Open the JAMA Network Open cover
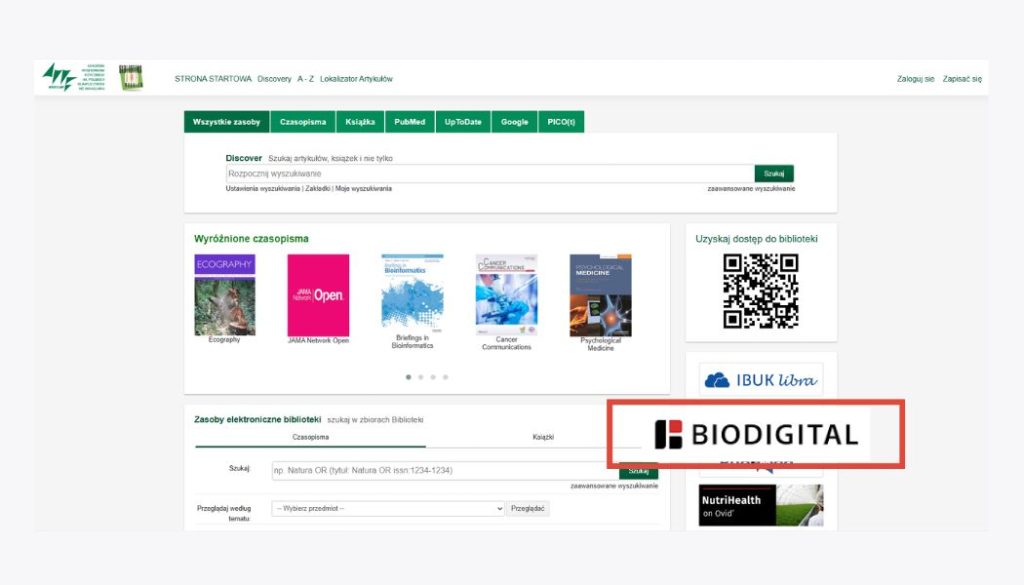Screen dimensions: 1024x585 pyautogui.click(x=318, y=295)
